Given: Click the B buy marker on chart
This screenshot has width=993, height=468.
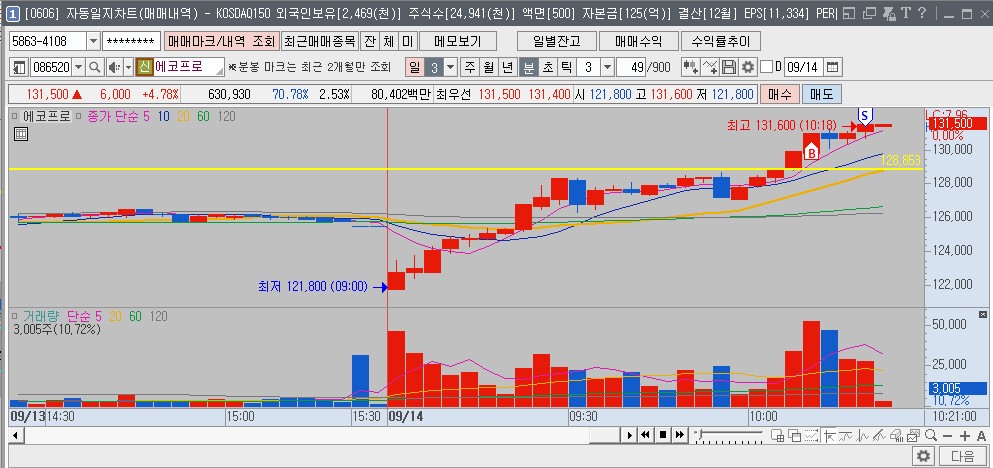Looking at the screenshot, I should point(811,152).
